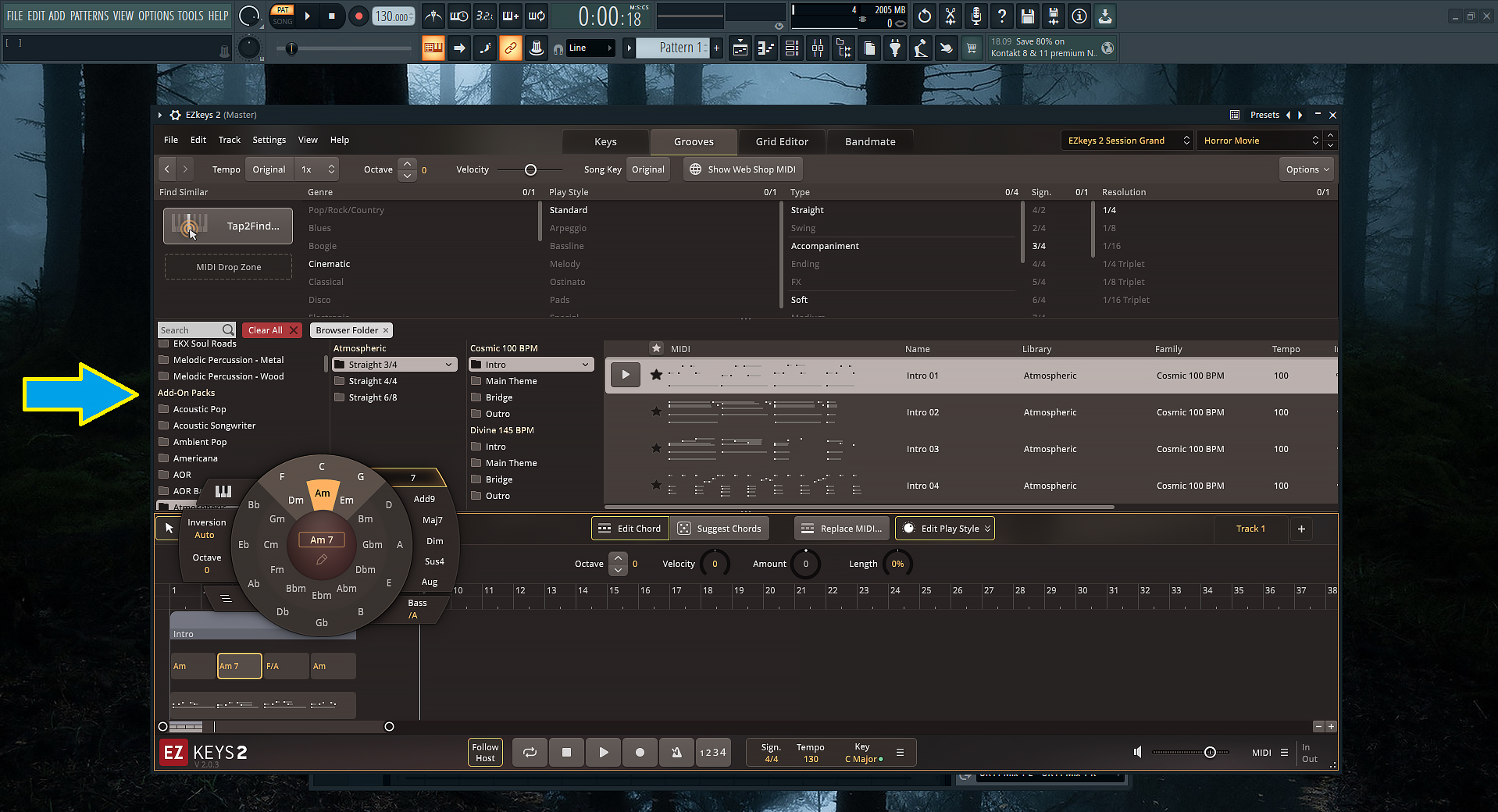Screen dimensions: 1498x812
Task: Toggle the EZkeys metronome button
Action: (676, 753)
